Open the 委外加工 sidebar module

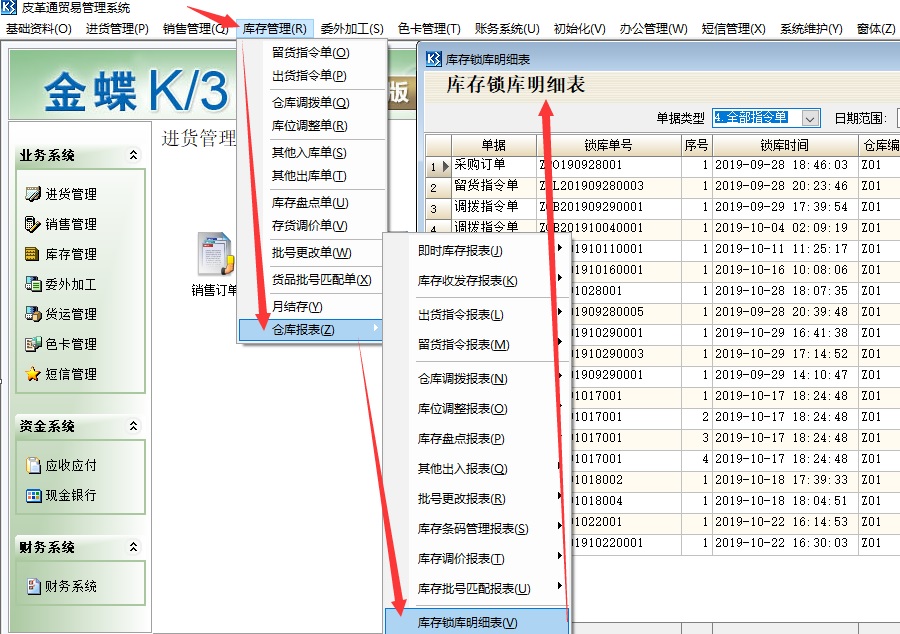tap(33, 284)
